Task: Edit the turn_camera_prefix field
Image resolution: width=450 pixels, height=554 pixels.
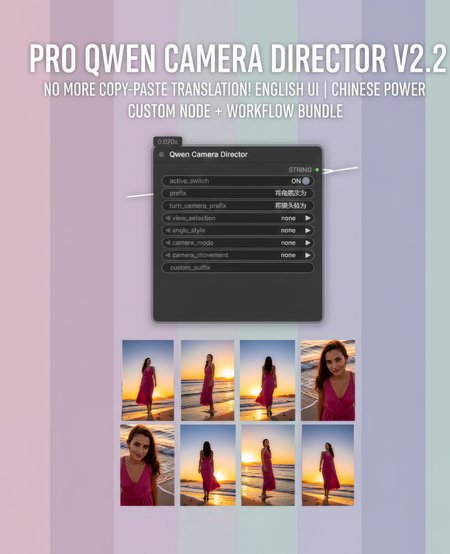Action: tap(237, 206)
